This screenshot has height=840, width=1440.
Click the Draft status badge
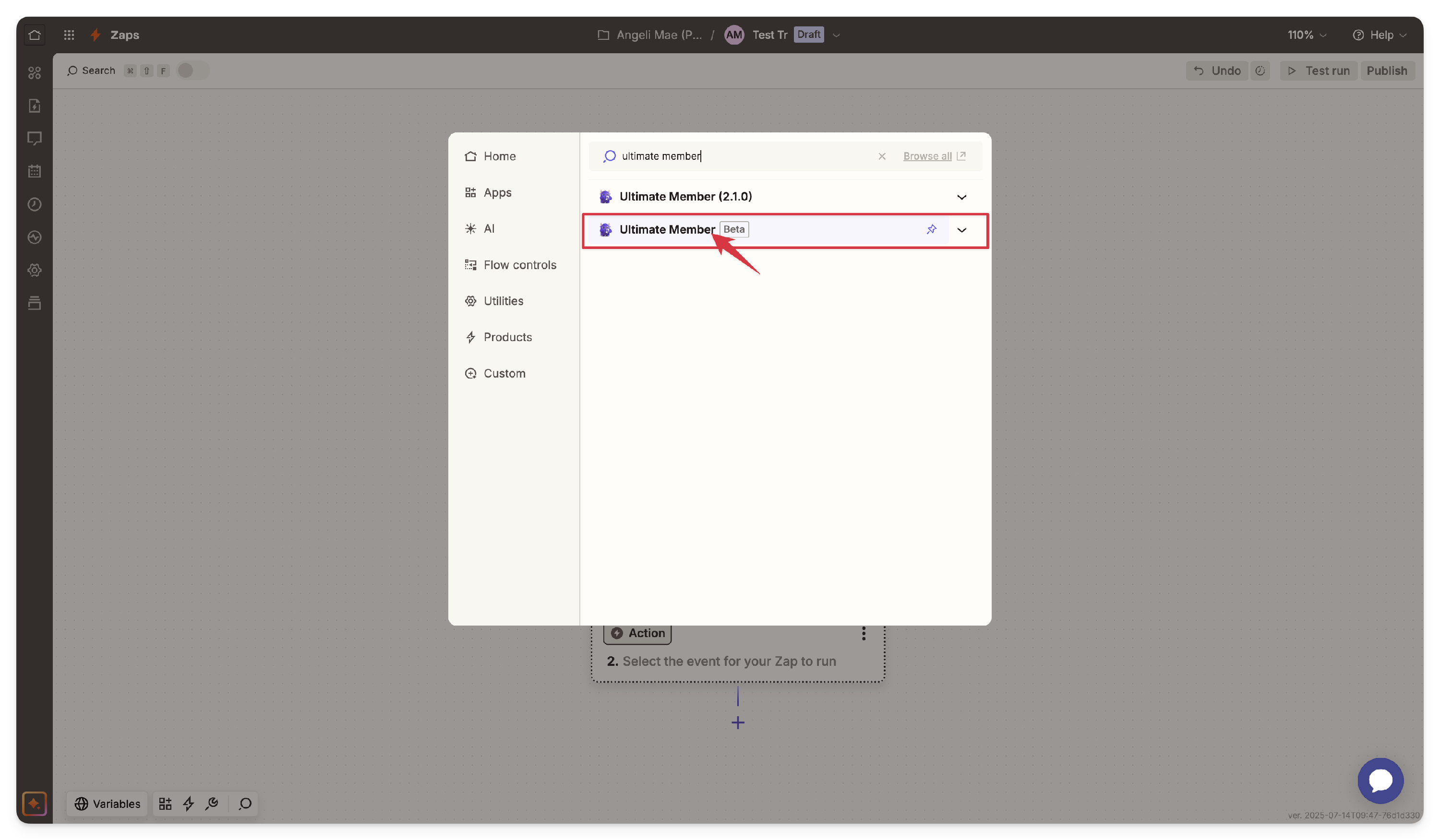coord(808,34)
